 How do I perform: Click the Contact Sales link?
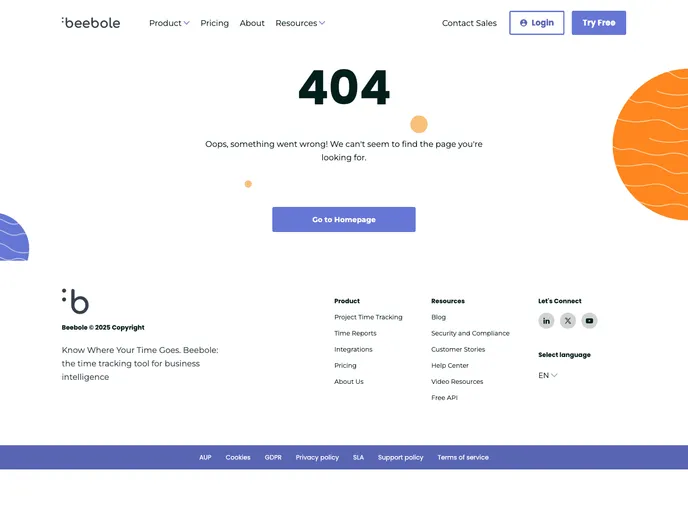click(x=469, y=23)
